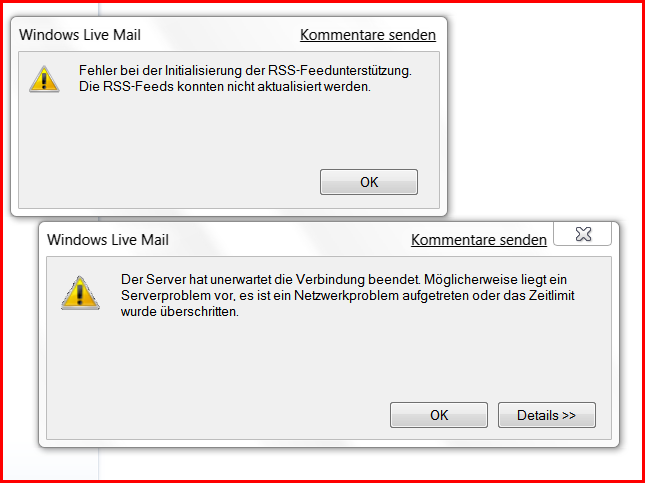
Task: Click the warning icon in the RSS-Feed error dialog
Action: point(44,79)
